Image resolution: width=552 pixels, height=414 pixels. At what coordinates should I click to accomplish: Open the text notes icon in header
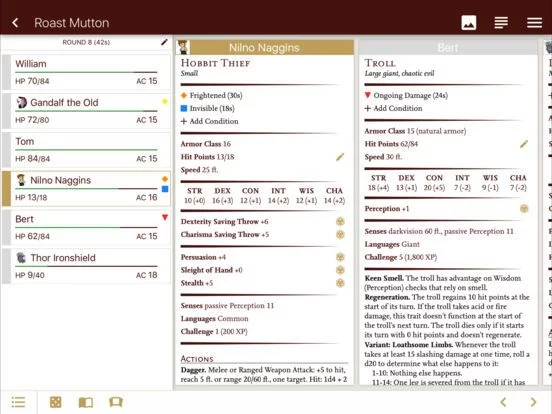pos(501,23)
